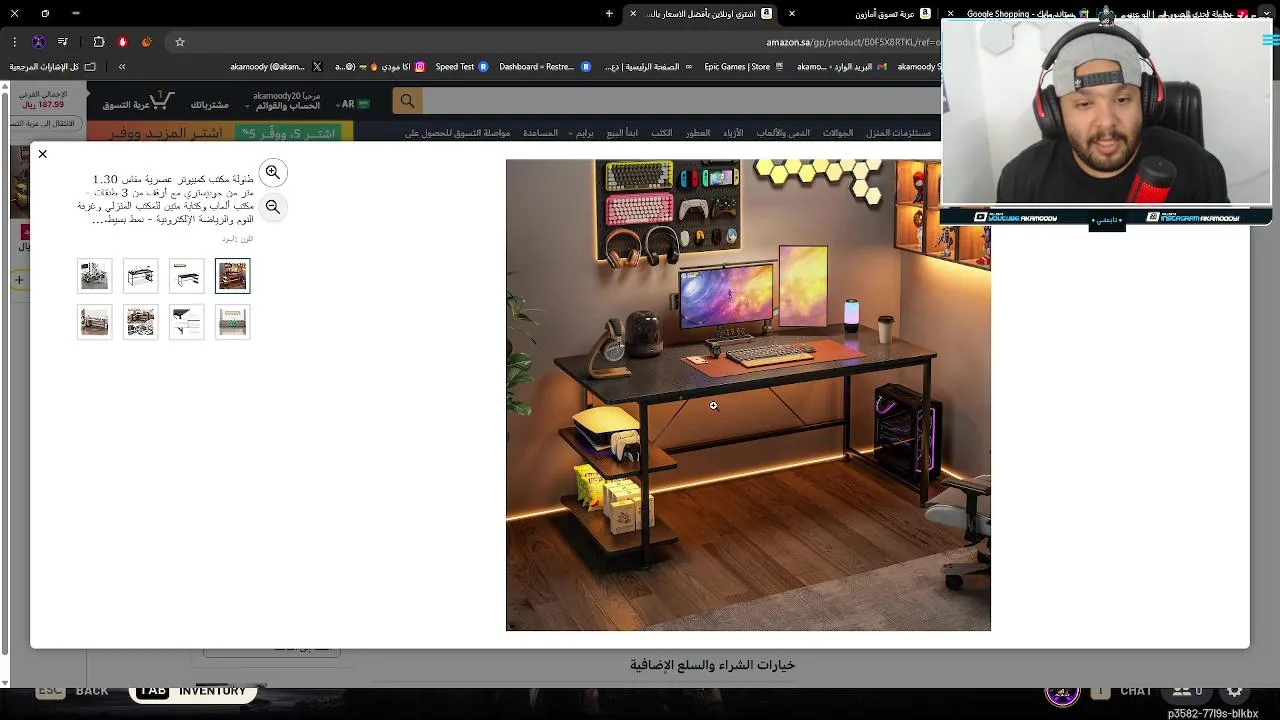Click ابدأ البيع link
The image size is (1280, 720).
622,133
